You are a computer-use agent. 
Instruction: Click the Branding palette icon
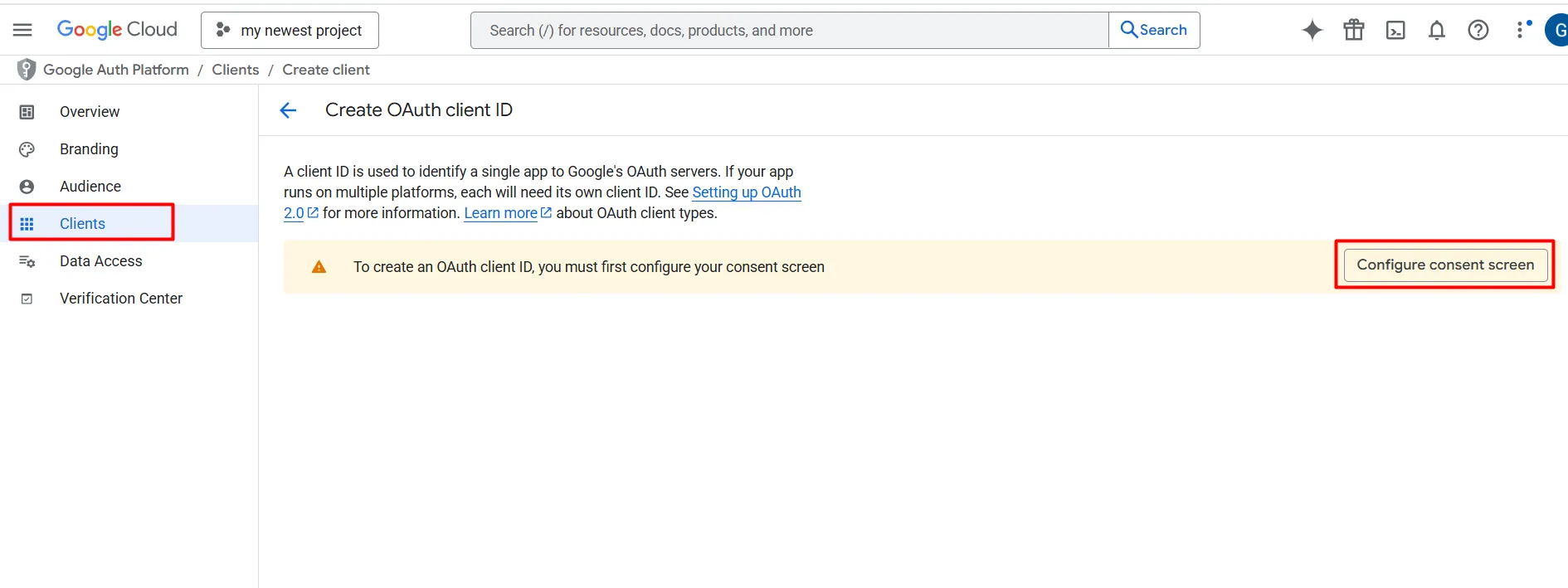coord(27,149)
